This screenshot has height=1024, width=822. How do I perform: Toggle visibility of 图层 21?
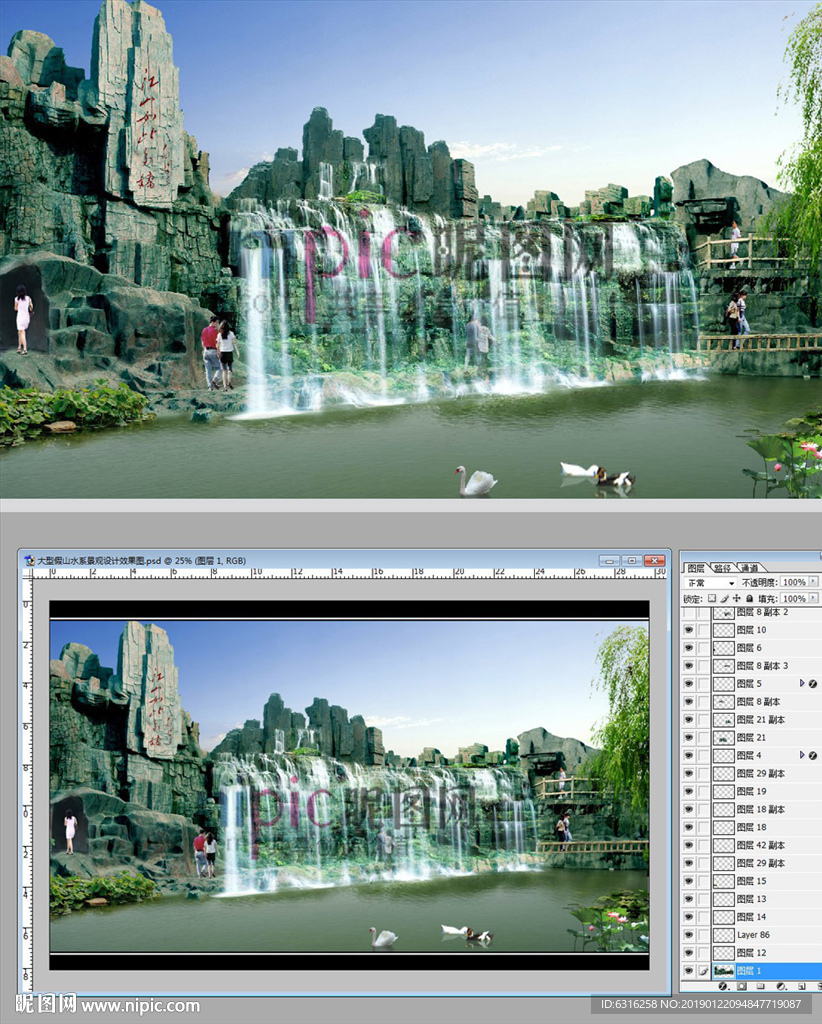click(x=688, y=737)
